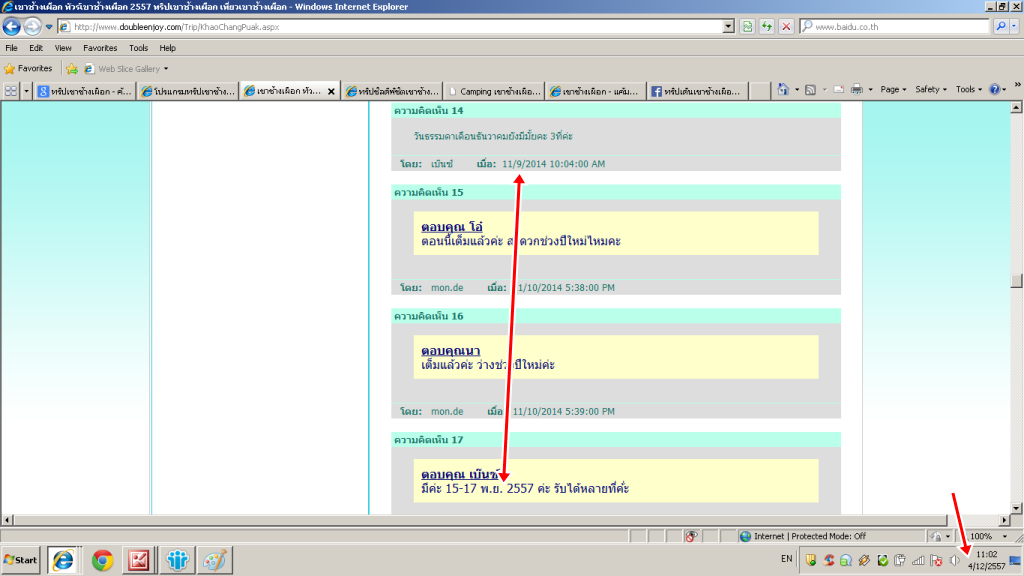Open the Favorites menu in menu bar

pos(100,48)
